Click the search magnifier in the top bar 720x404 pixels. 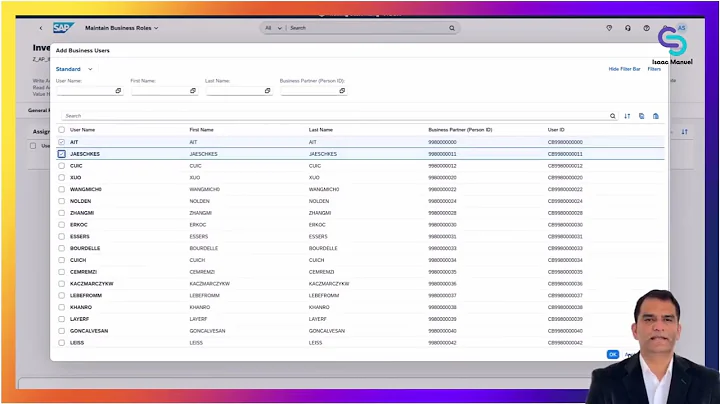[x=452, y=28]
